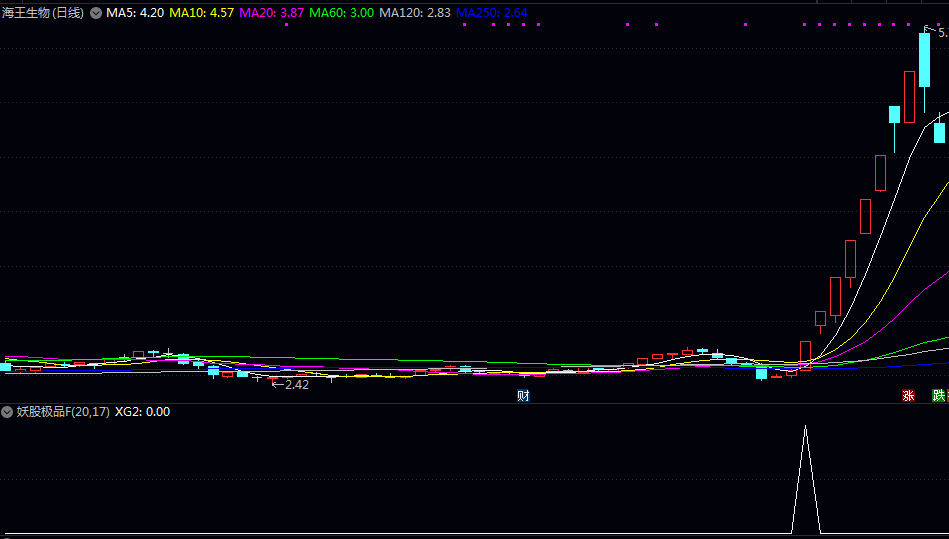Viewport: 949px width, 539px height.
Task: Select the MA120 legend label
Action: (x=414, y=13)
